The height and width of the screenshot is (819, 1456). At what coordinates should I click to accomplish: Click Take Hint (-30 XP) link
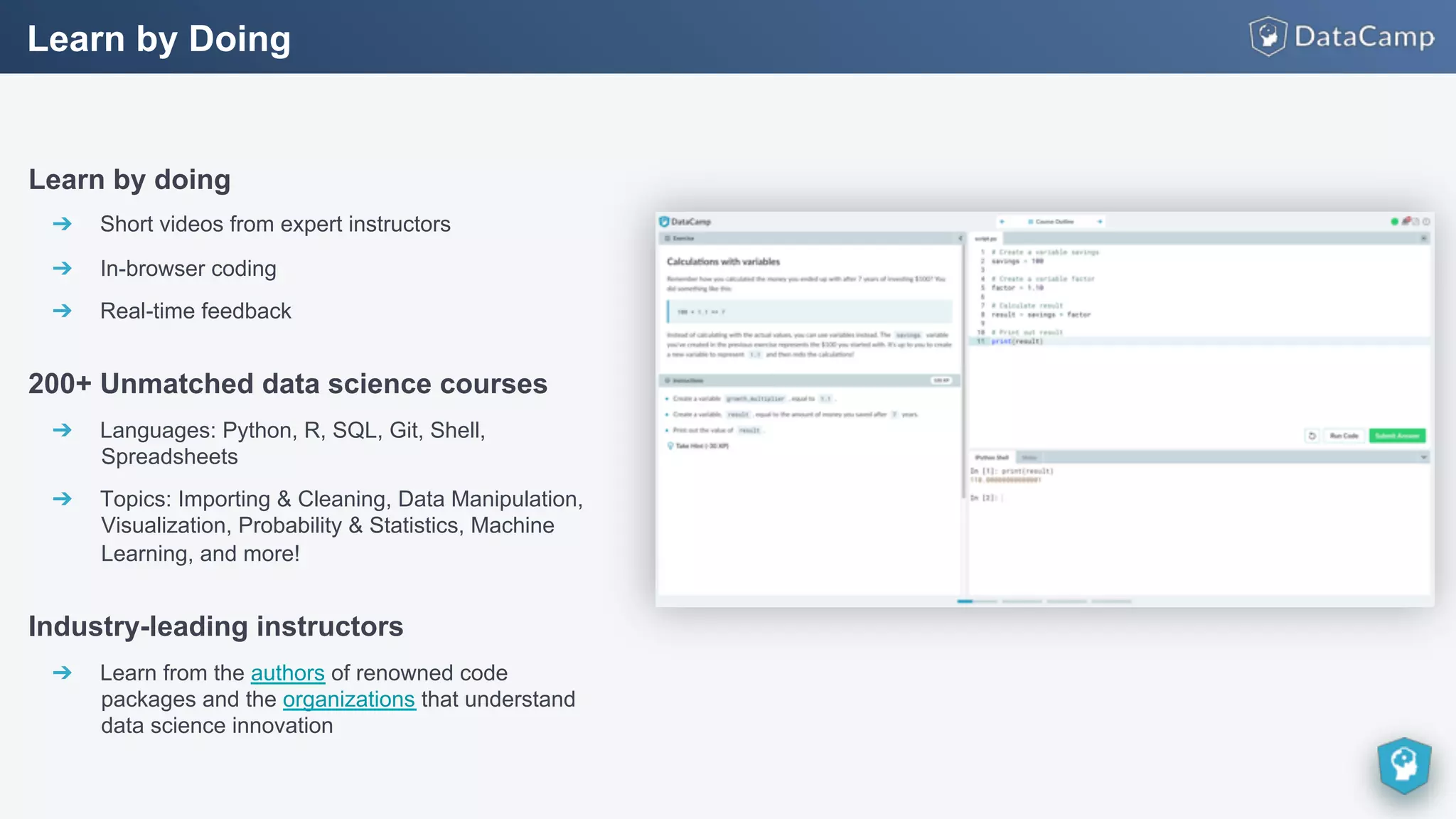(698, 446)
